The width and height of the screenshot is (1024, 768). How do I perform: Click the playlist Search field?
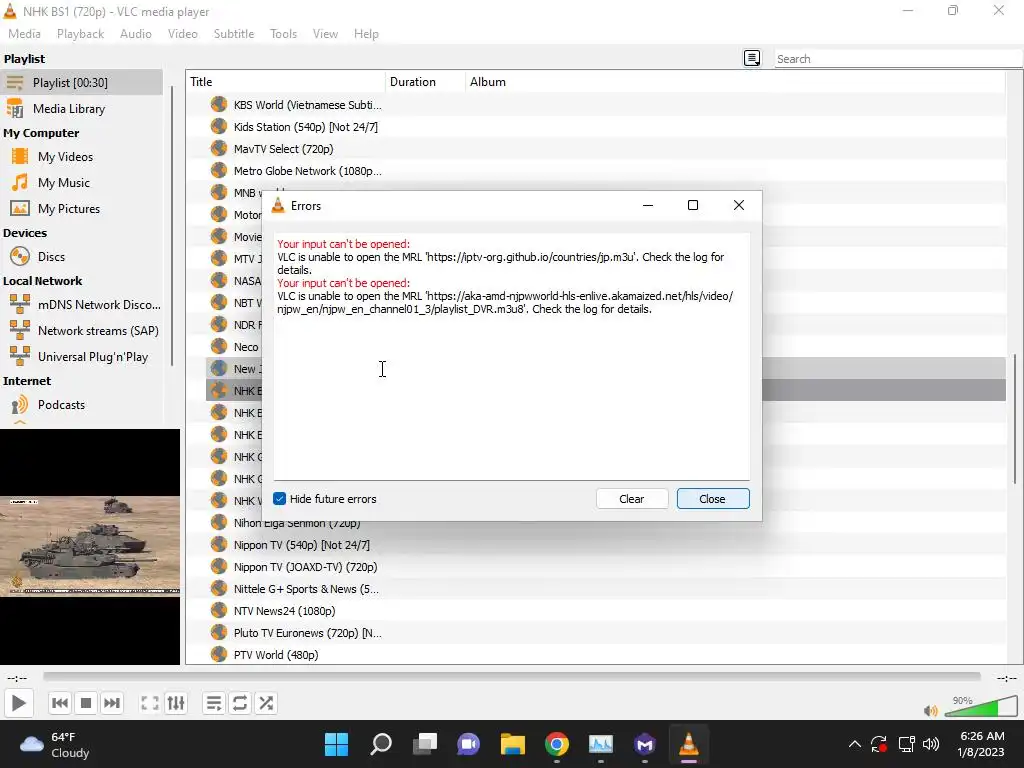point(898,59)
